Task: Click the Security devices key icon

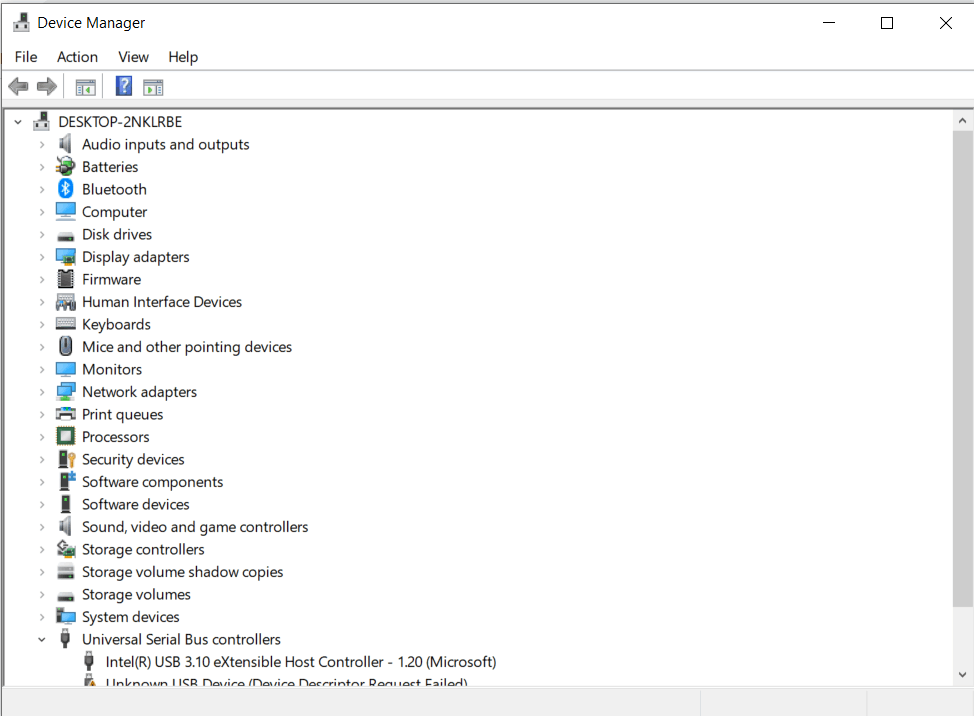Action: click(x=66, y=459)
